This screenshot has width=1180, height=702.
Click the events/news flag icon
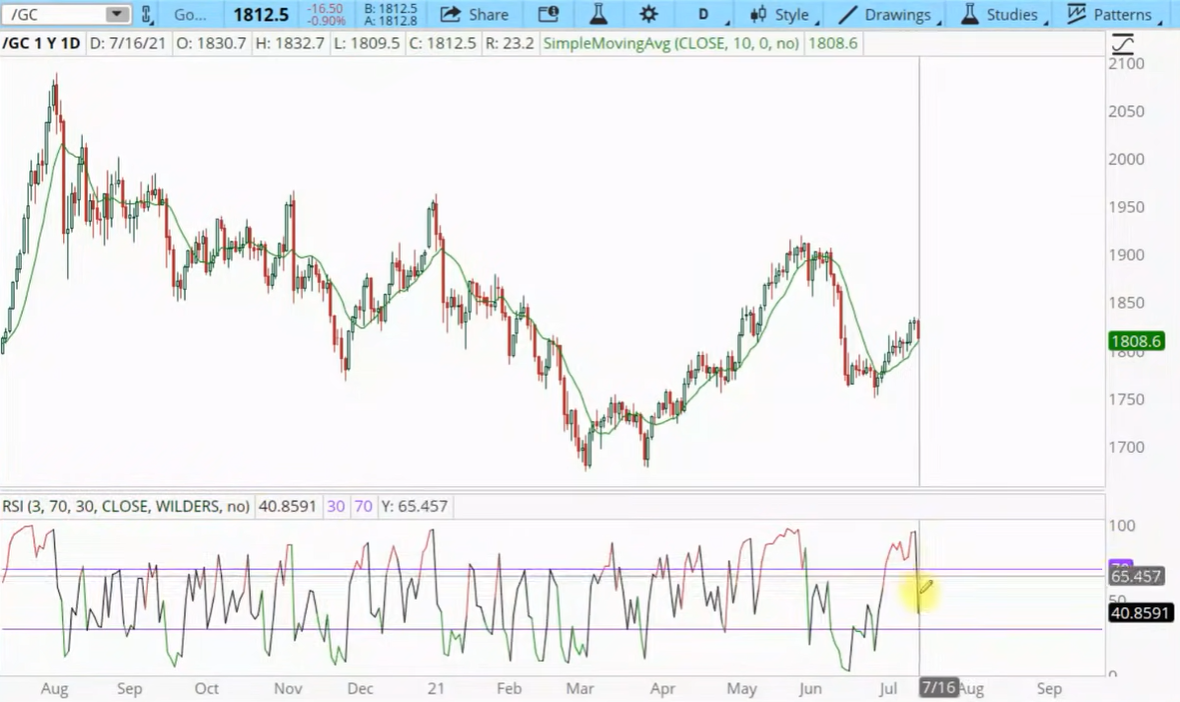pyautogui.click(x=548, y=14)
